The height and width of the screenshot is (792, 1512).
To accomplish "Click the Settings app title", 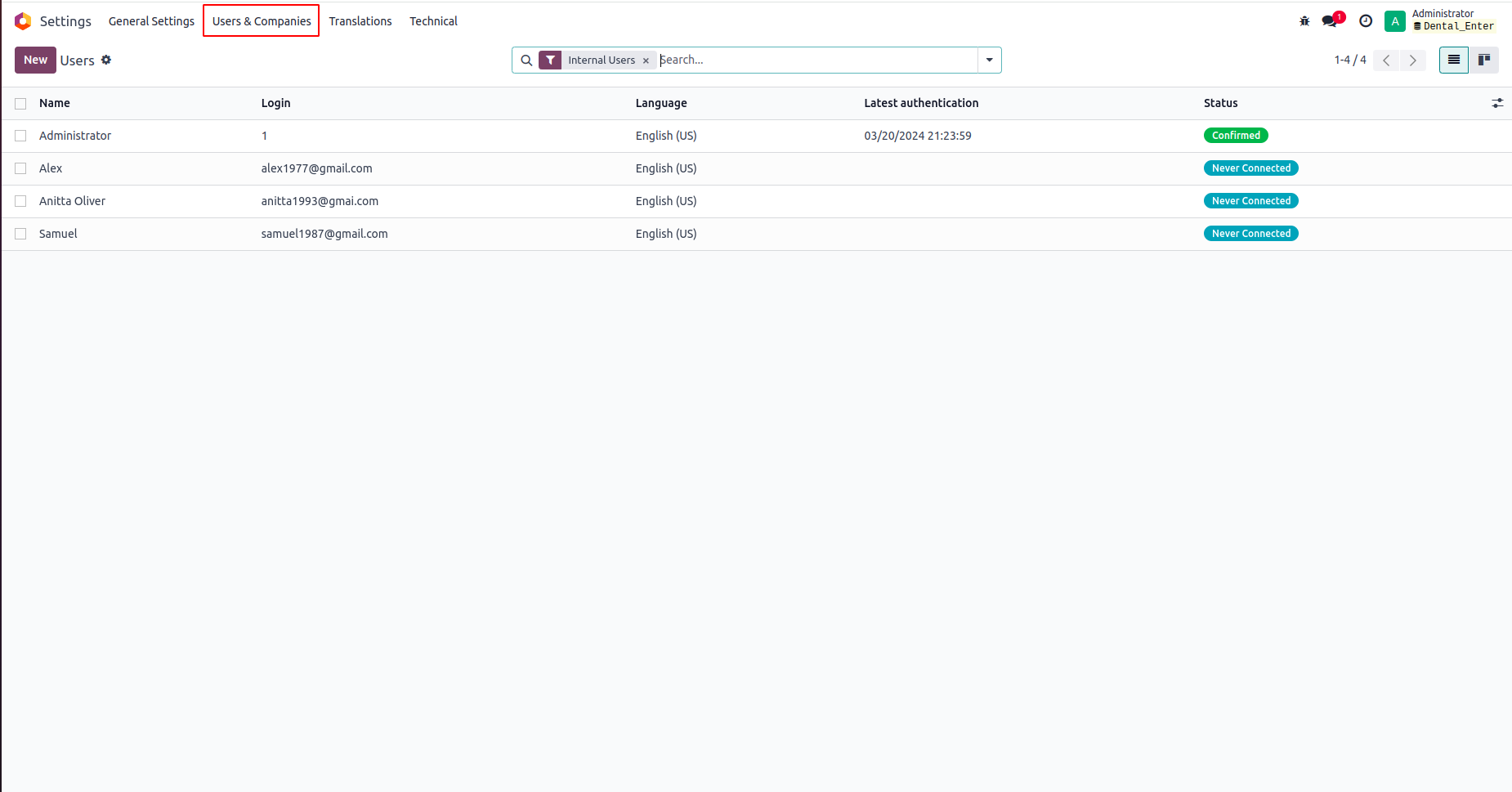I will tap(65, 21).
